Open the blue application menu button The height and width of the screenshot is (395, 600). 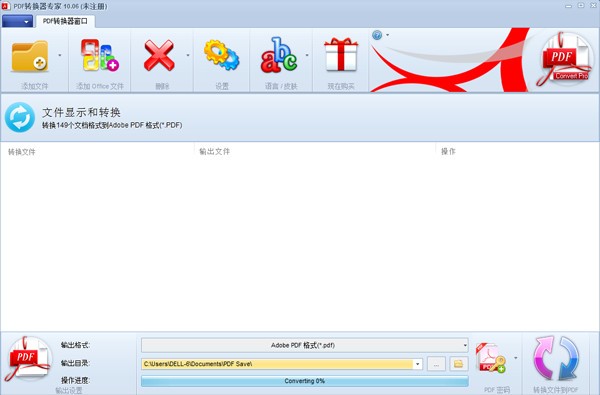[17, 21]
